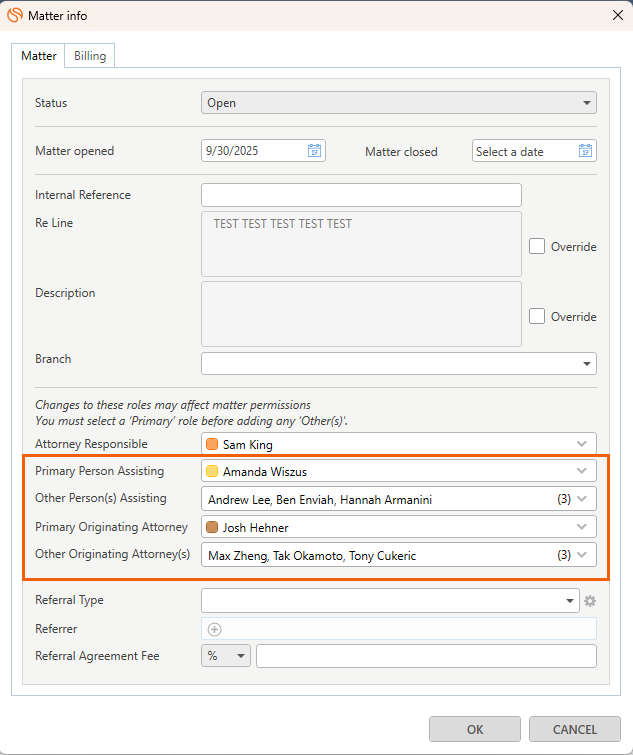Open the Matter opened calendar picker

pos(314,151)
